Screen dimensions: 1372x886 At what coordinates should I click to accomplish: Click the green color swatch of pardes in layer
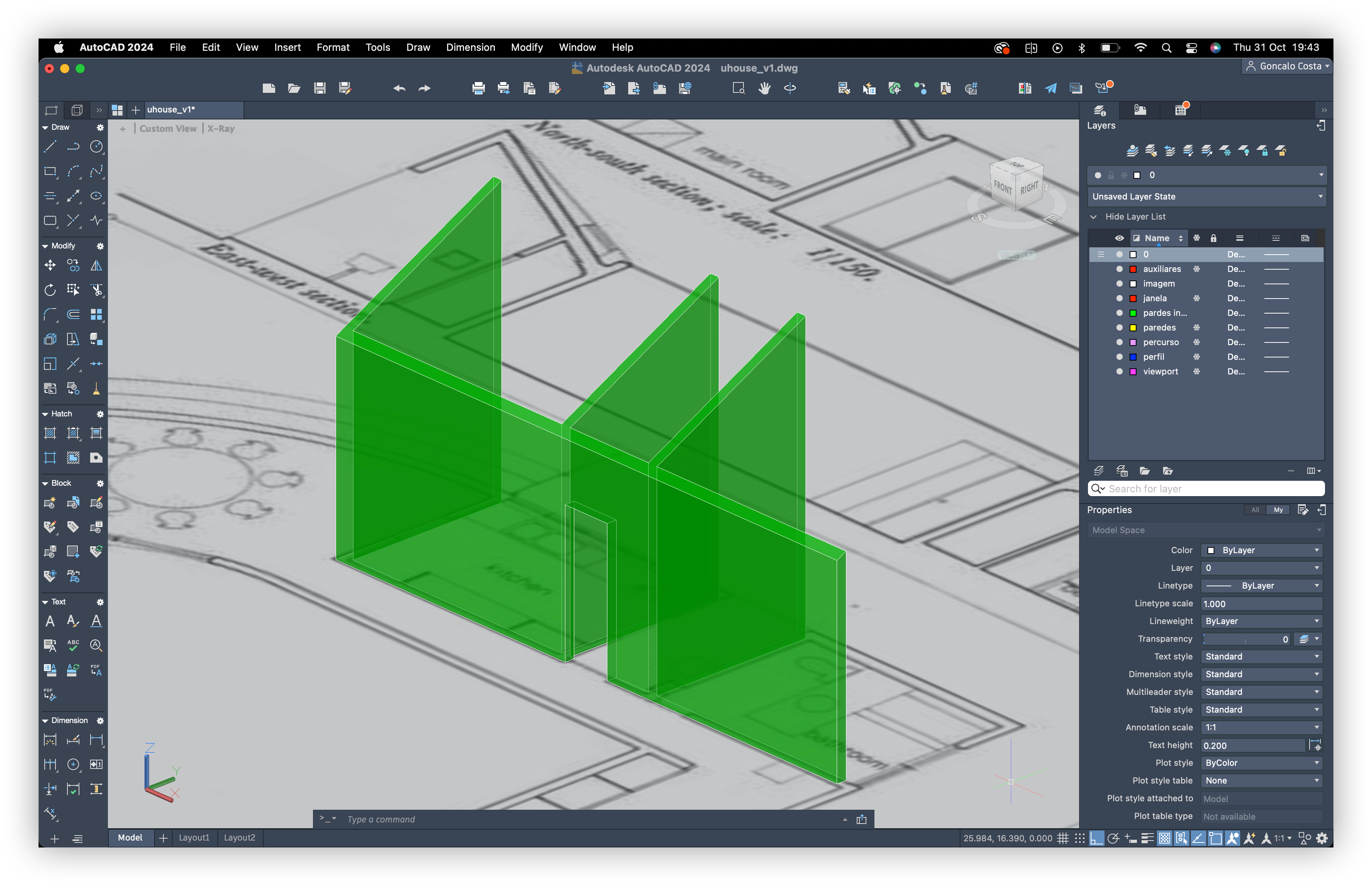(1133, 313)
